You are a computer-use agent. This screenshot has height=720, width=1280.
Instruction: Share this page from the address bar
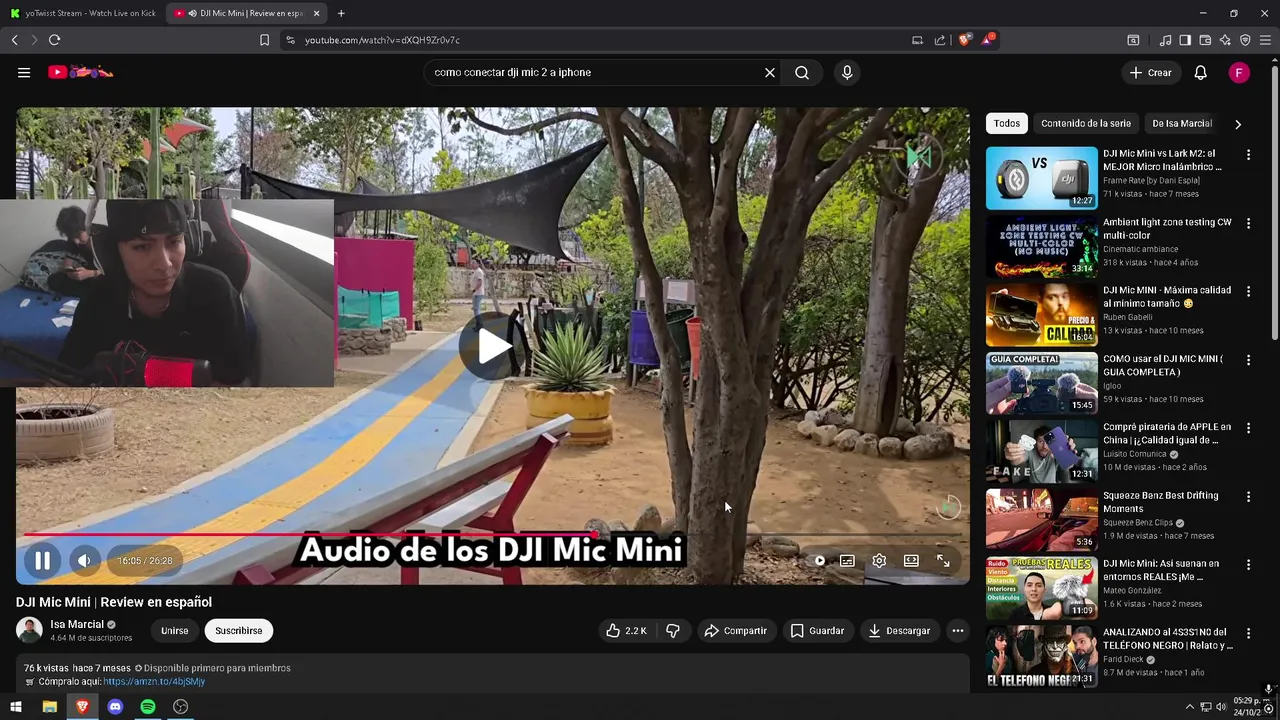[x=940, y=40]
